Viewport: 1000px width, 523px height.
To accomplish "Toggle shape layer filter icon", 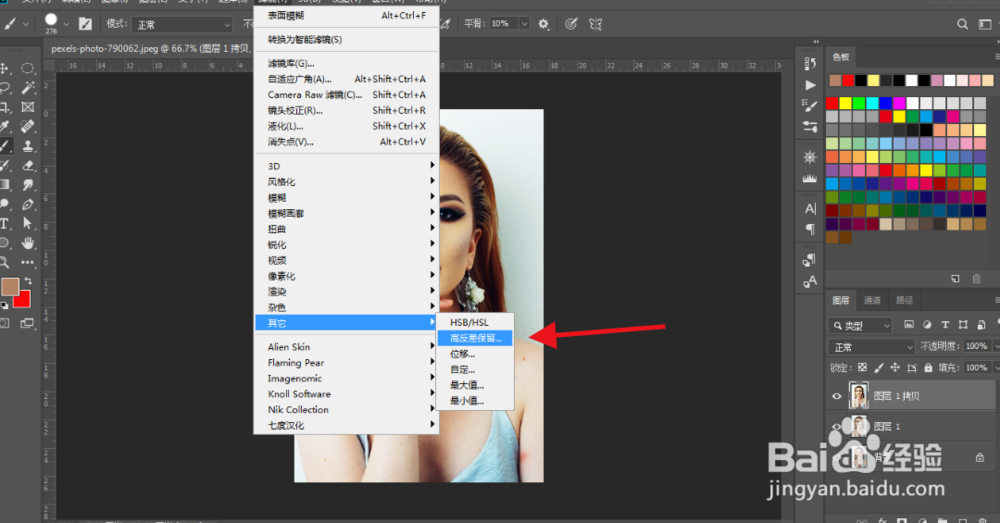I will pos(963,325).
